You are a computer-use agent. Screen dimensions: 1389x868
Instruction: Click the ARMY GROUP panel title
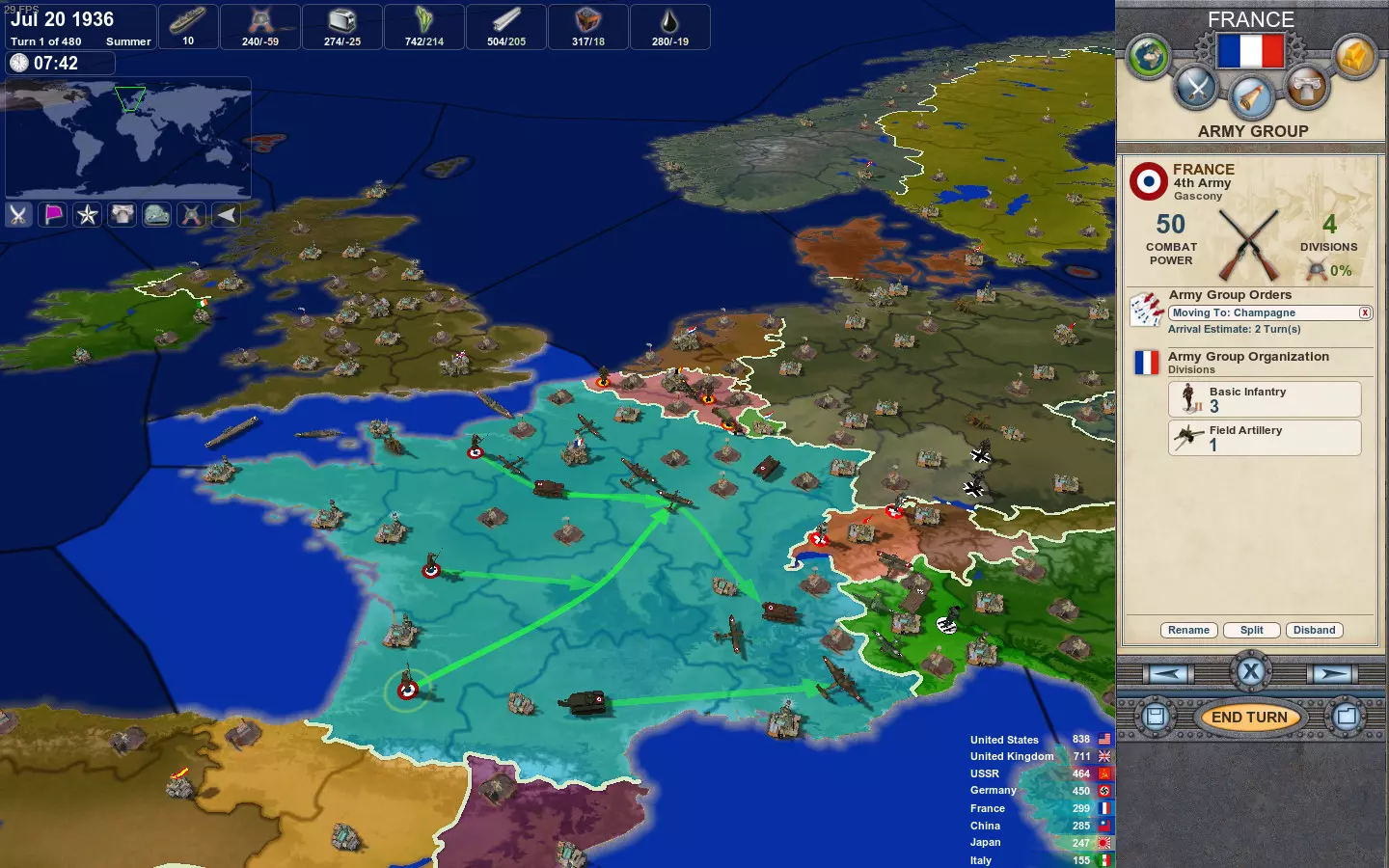[x=1253, y=131]
